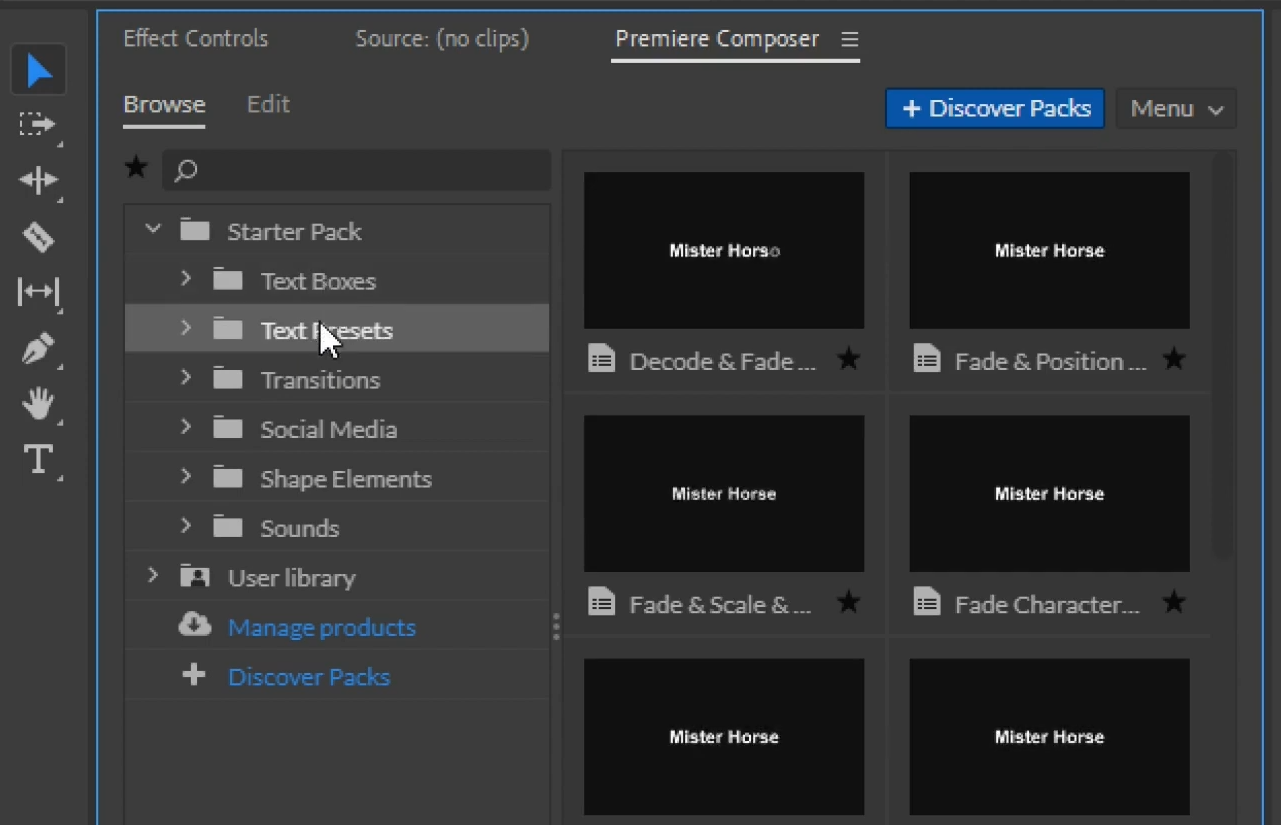Screen dimensions: 1281x825
Task: Activate the Ripple Edit tool
Action: tap(38, 181)
